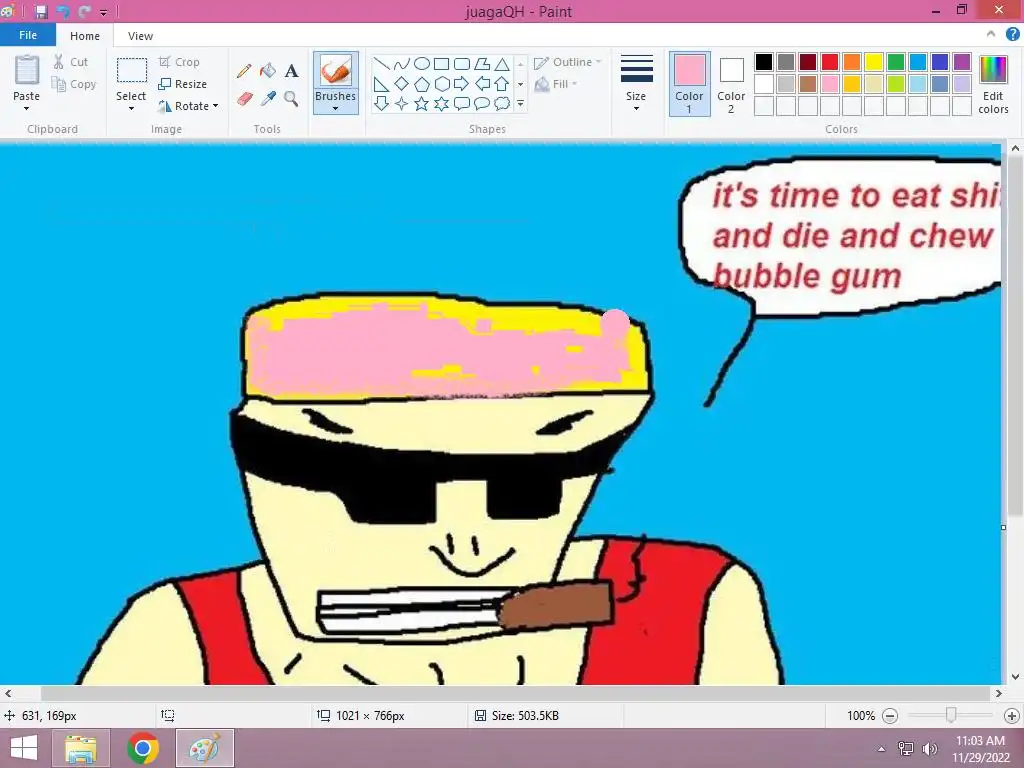This screenshot has height=768, width=1024.
Task: Open the File menu
Action: click(28, 35)
